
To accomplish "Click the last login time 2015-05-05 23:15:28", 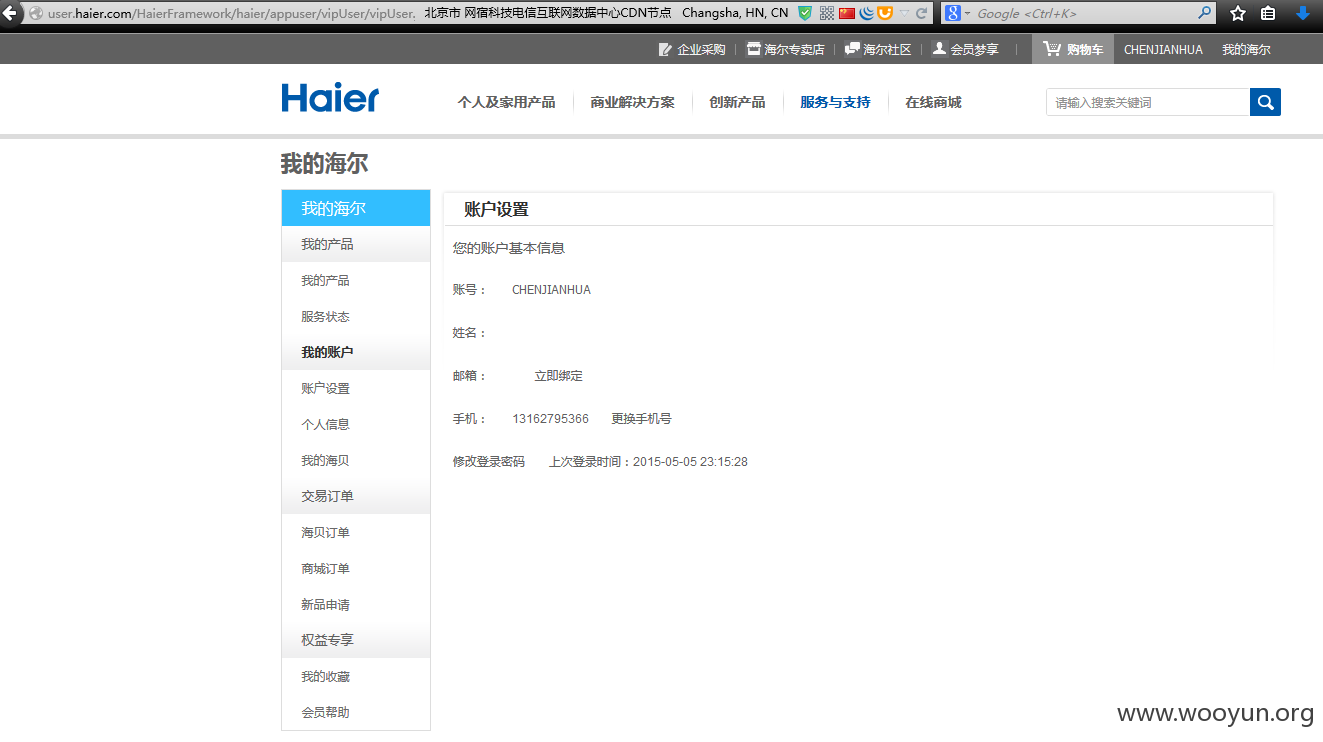I will tap(690, 462).
